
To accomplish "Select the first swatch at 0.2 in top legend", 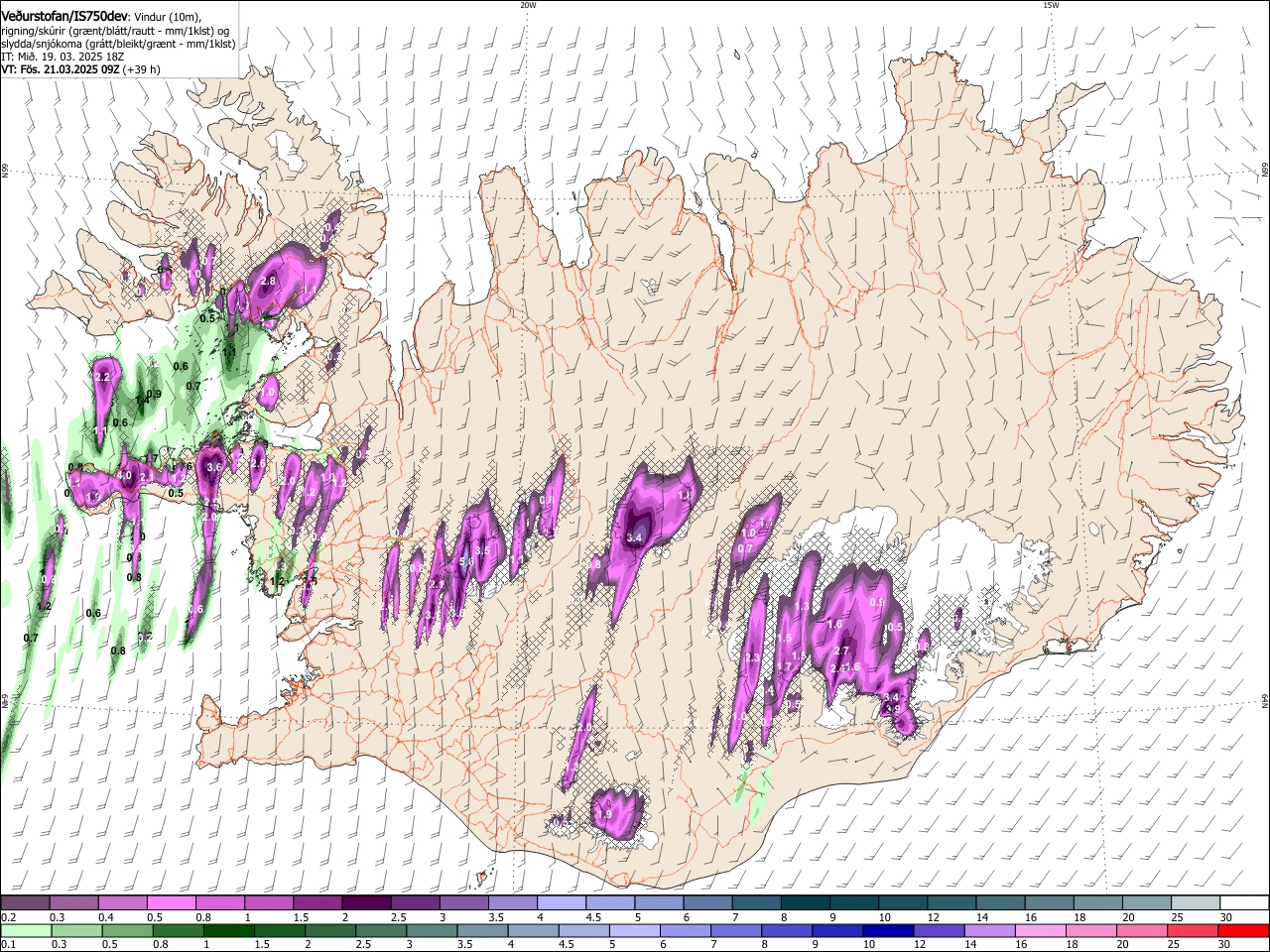I will click(x=26, y=903).
